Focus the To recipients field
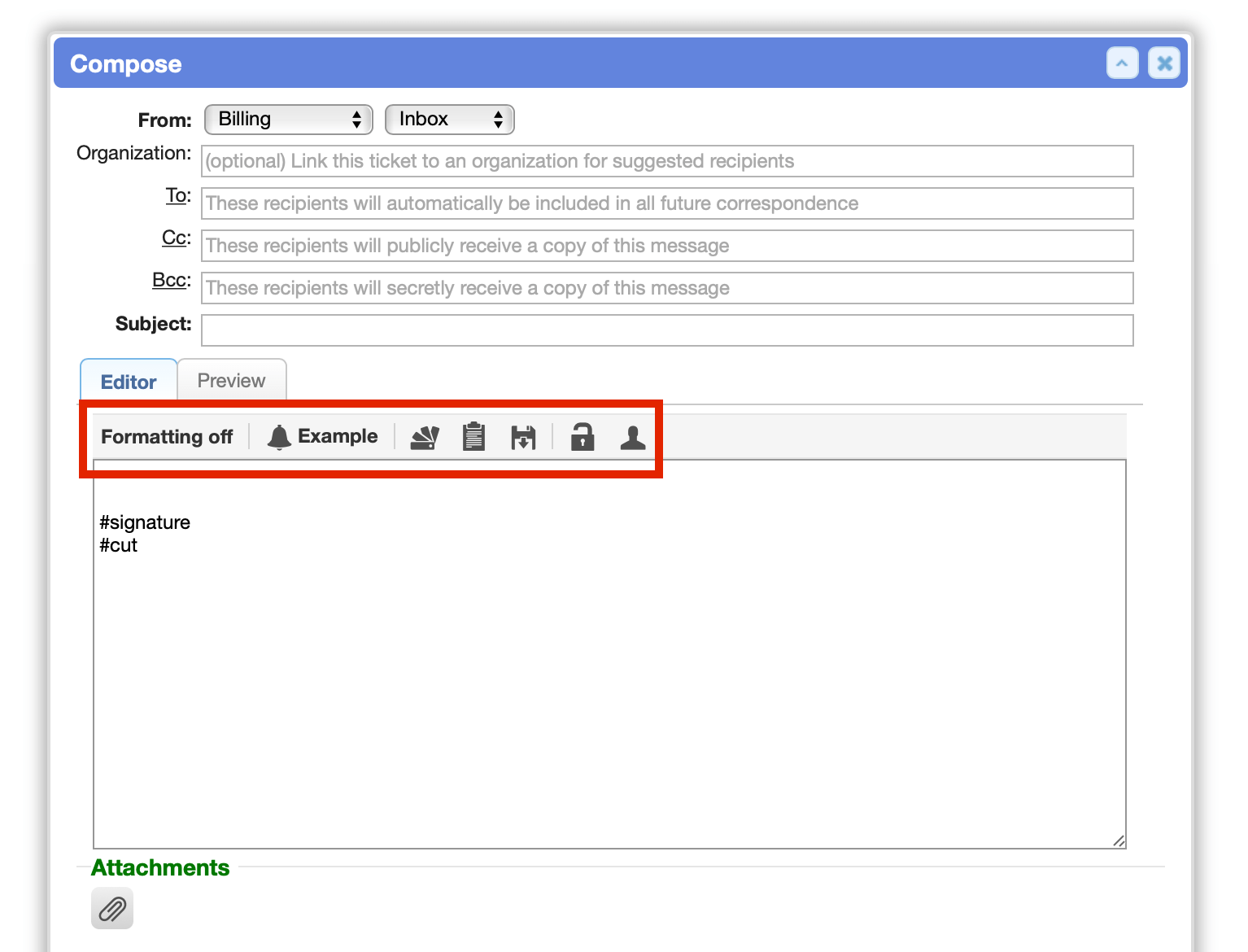The width and height of the screenshot is (1248, 952). [667, 203]
